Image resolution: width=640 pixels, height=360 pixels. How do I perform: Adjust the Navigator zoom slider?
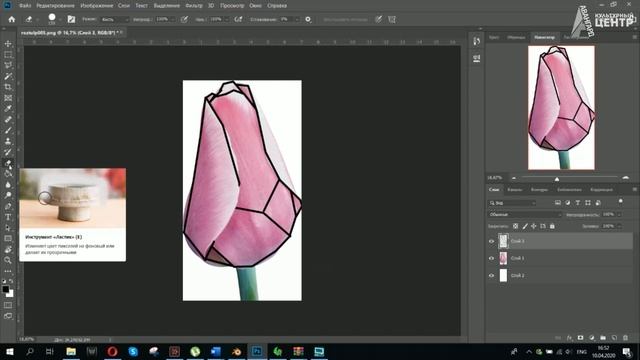557,178
